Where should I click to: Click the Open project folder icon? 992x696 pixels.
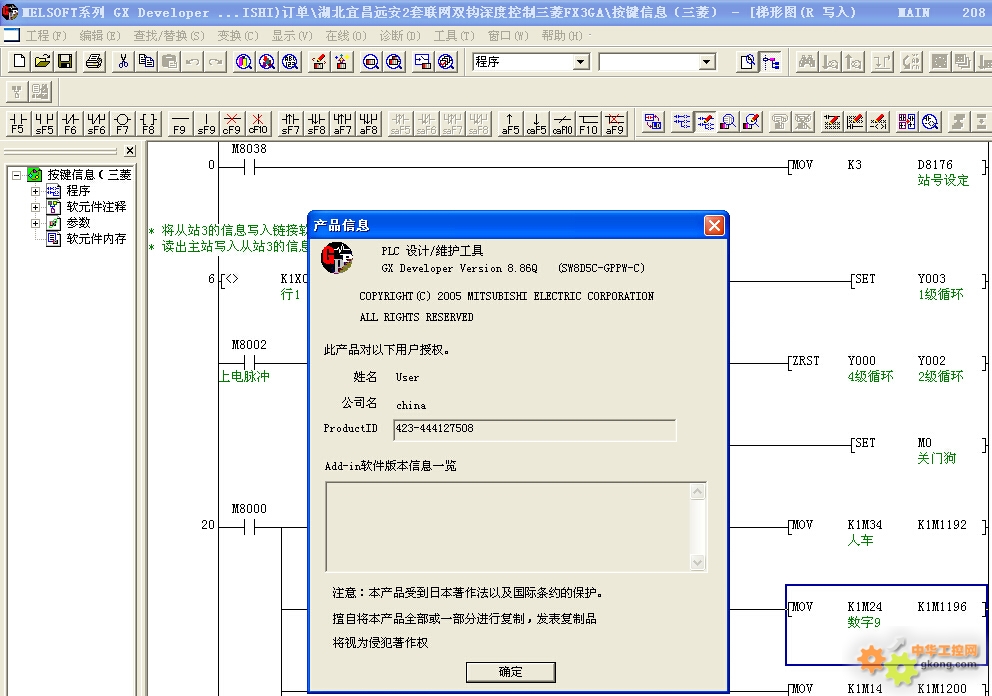coord(42,61)
